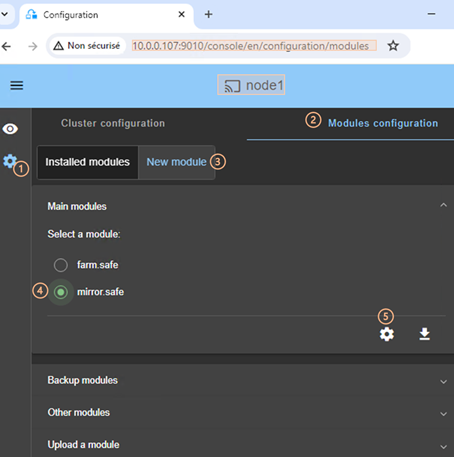This screenshot has width=454, height=457.
Task: Expand the Backup modules section
Action: pyautogui.click(x=443, y=382)
